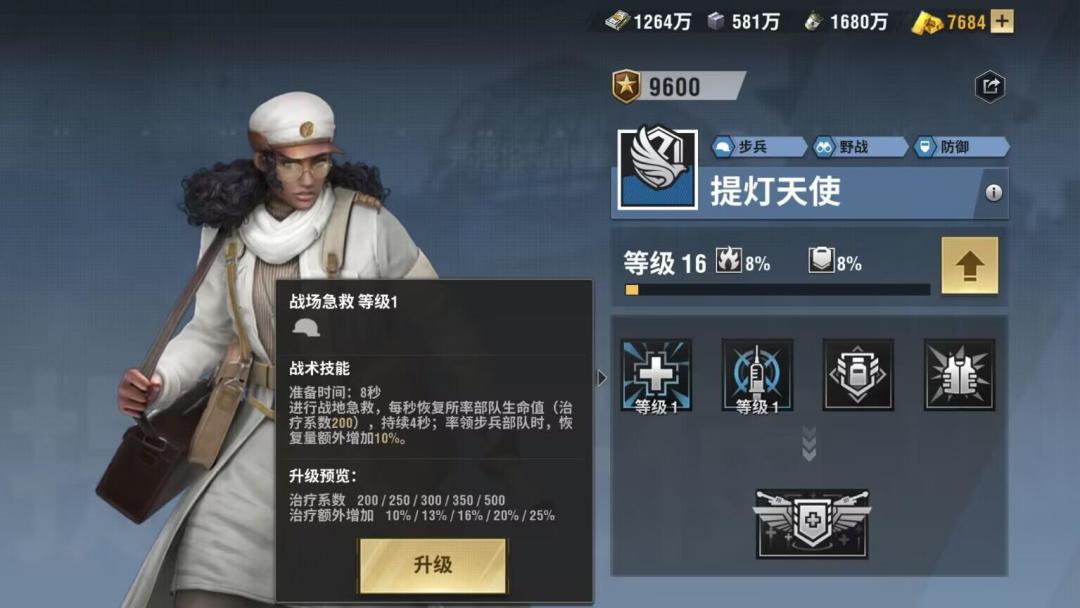This screenshot has height=608, width=1080.
Task: Select the 野战 field tag
Action: [859, 147]
